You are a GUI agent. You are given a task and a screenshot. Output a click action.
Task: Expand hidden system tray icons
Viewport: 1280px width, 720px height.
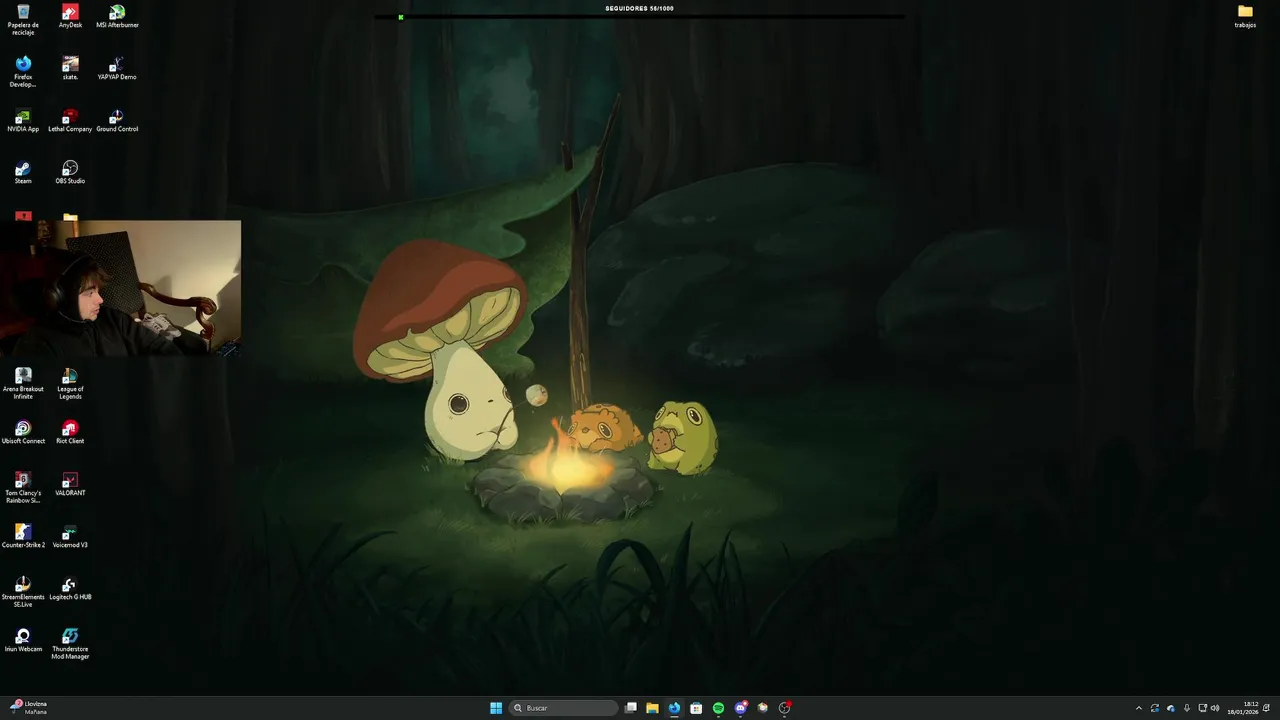(1138, 708)
